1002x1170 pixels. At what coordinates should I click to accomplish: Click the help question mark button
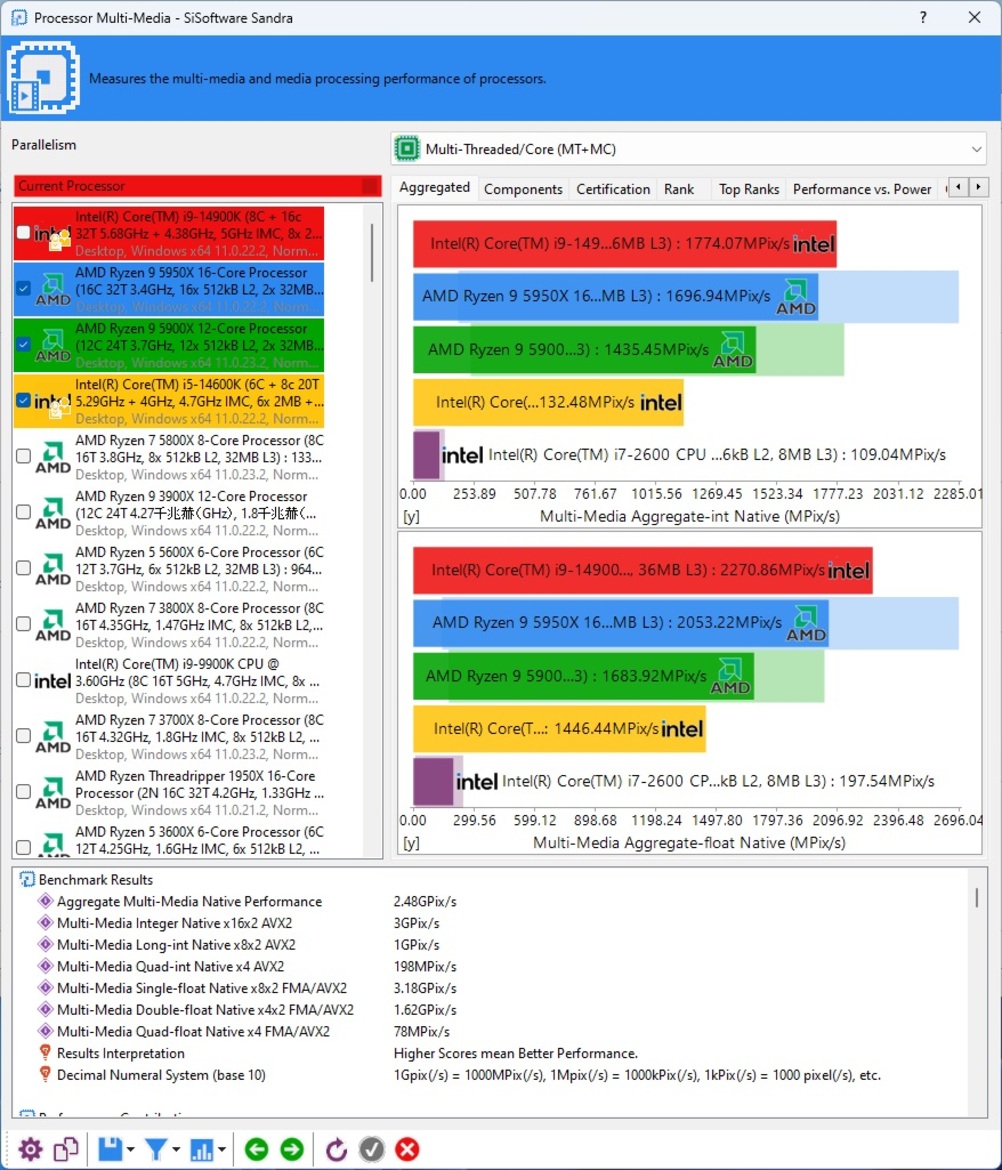(x=923, y=17)
